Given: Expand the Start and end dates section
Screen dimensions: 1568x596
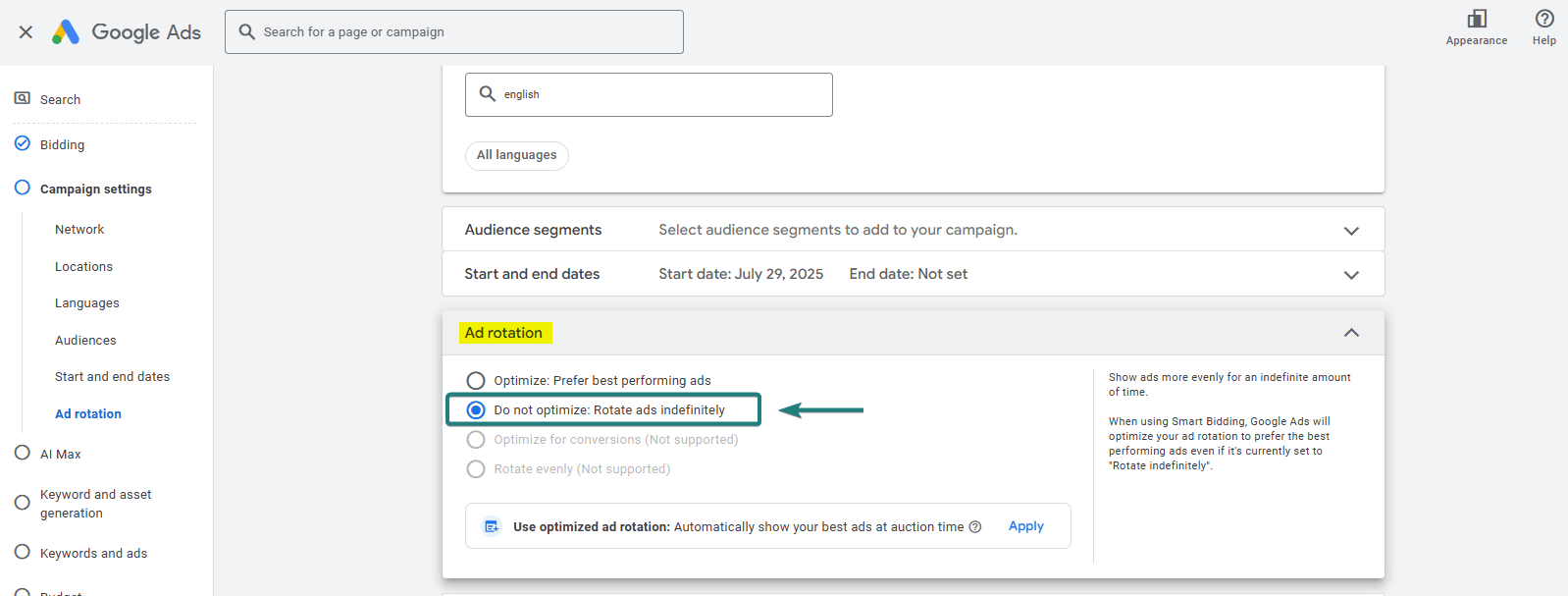Looking at the screenshot, I should [x=1351, y=275].
